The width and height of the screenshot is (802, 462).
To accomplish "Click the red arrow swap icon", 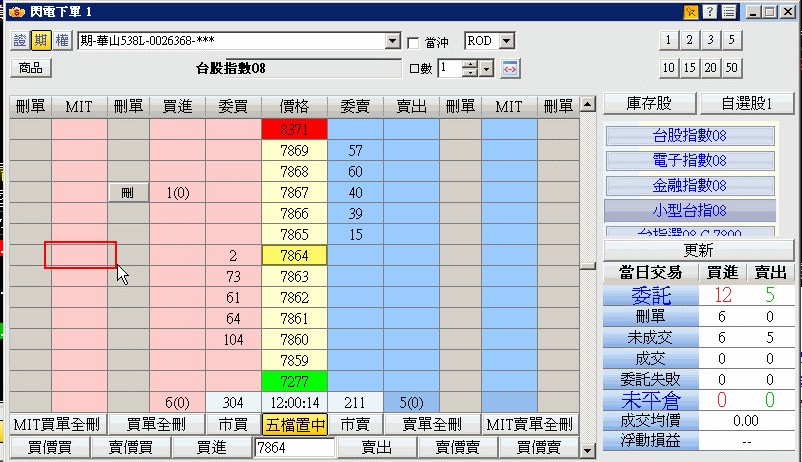I will pyautogui.click(x=510, y=69).
